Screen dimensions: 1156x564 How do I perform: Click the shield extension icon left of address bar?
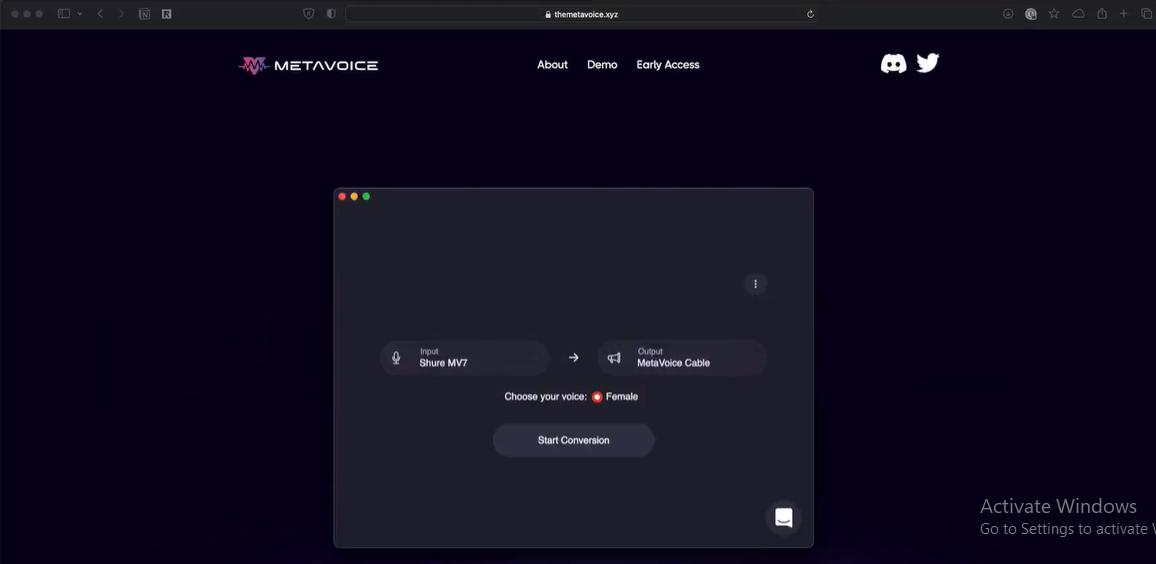(x=309, y=14)
